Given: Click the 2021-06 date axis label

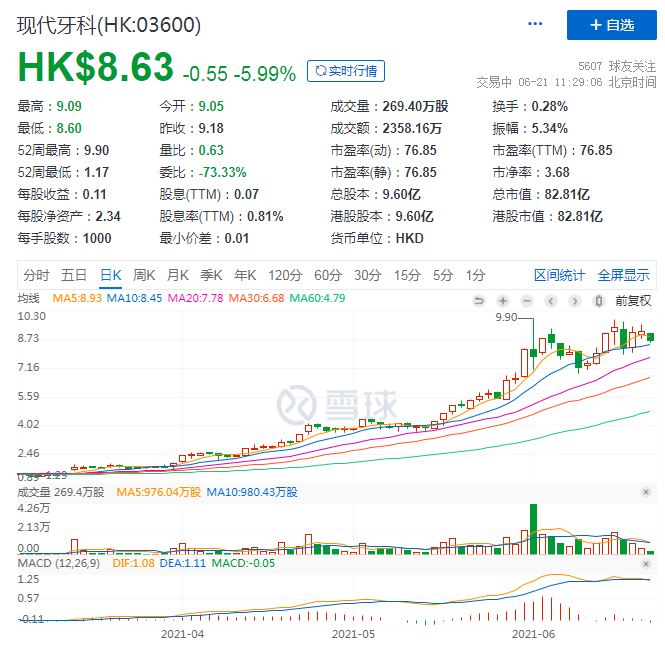Looking at the screenshot, I should [534, 634].
